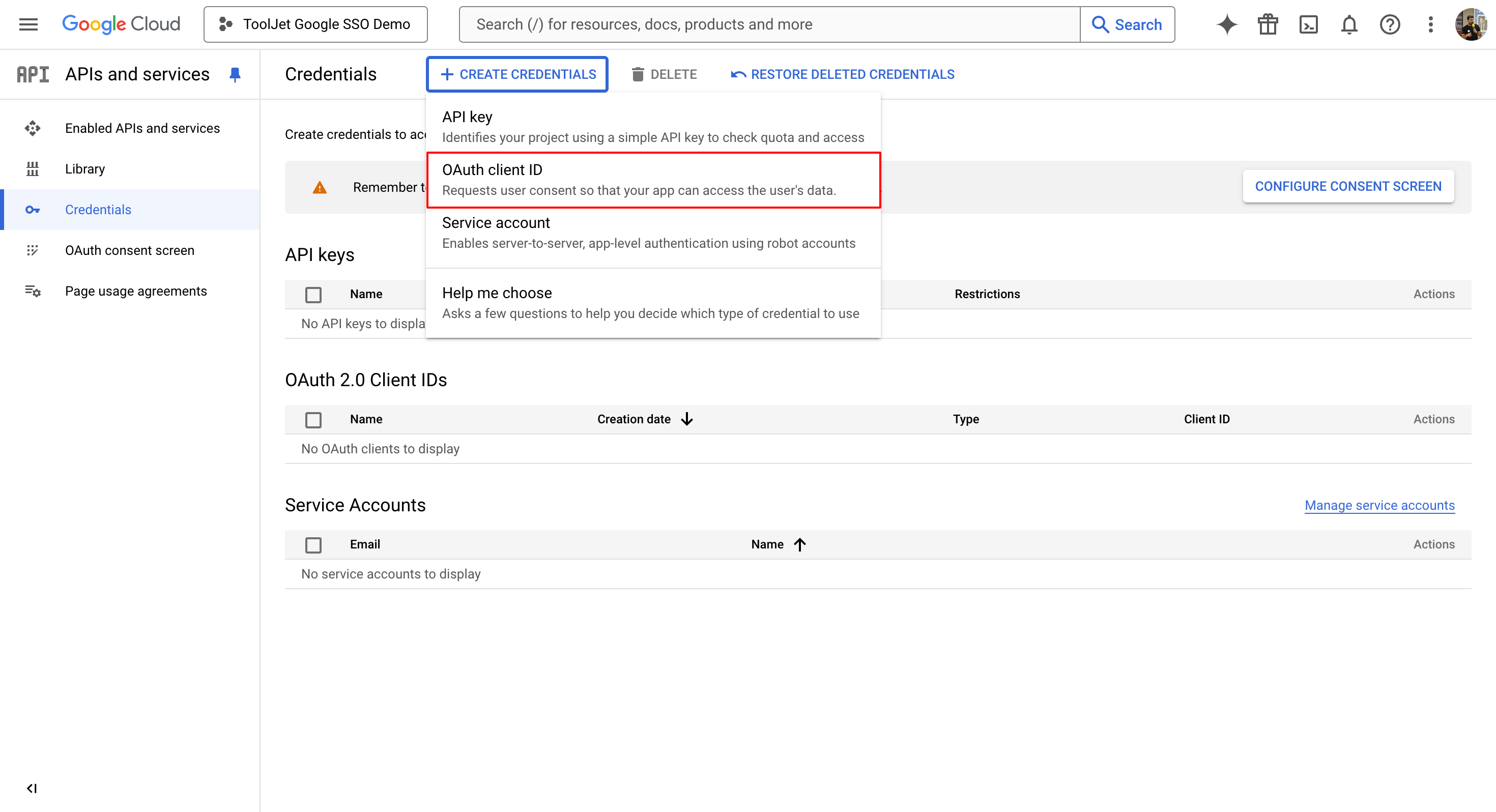
Task: Toggle the CREATE CREDENTIALS dropdown
Action: (x=517, y=74)
